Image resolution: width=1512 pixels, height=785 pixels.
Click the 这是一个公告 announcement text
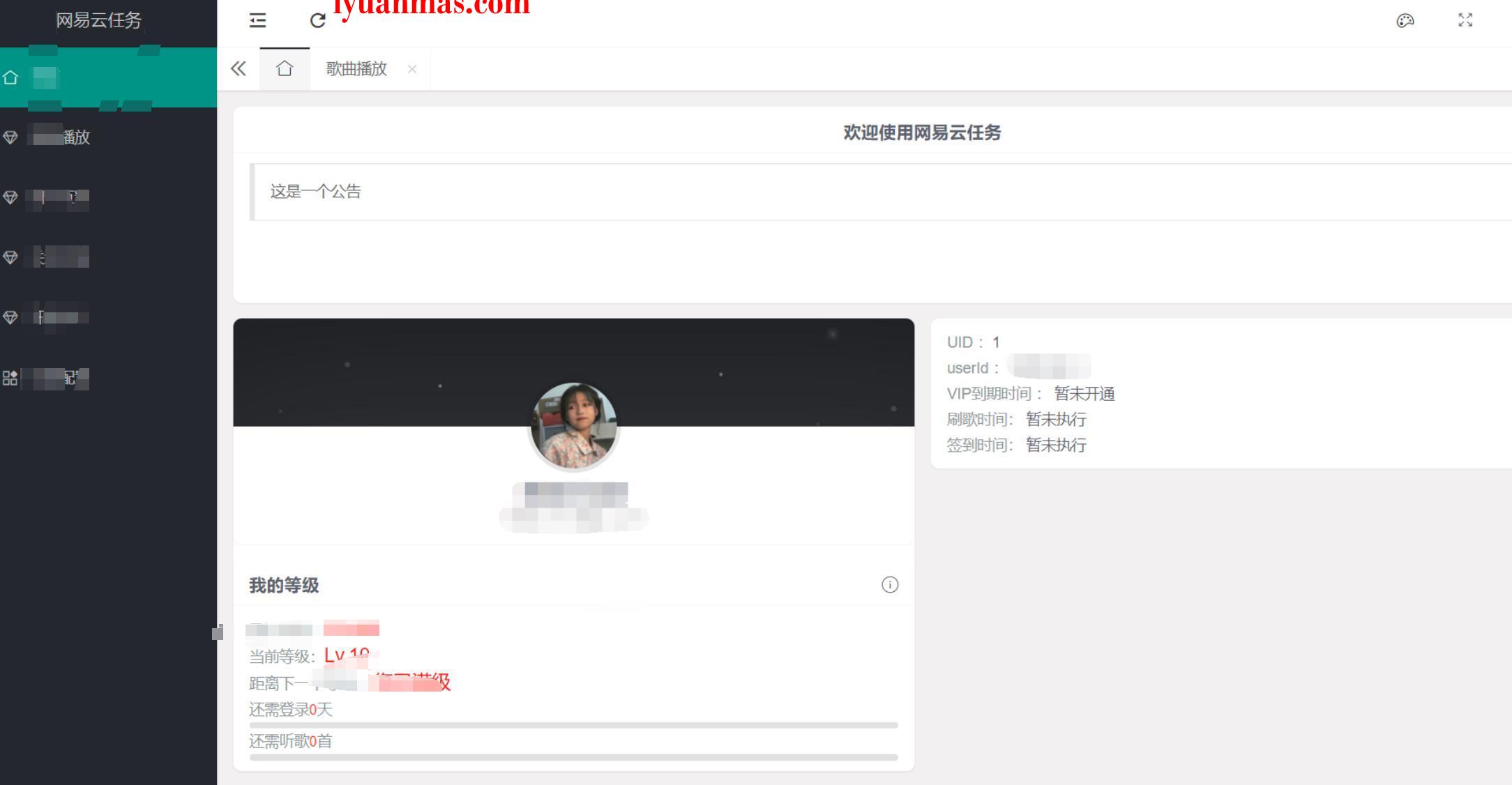(x=315, y=192)
